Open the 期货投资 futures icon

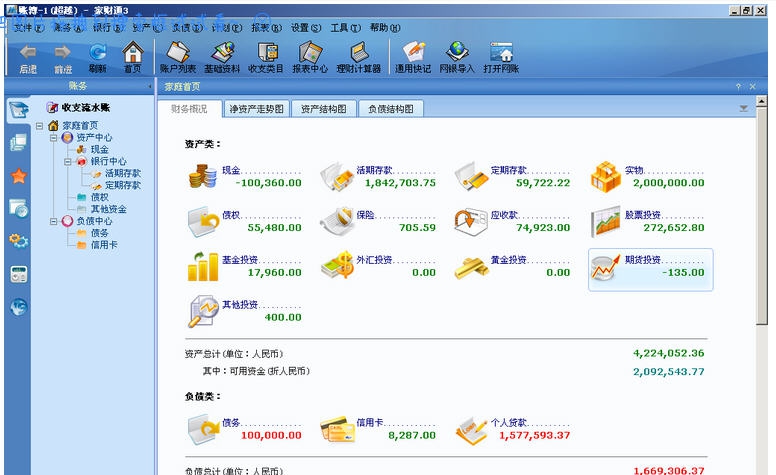point(605,268)
